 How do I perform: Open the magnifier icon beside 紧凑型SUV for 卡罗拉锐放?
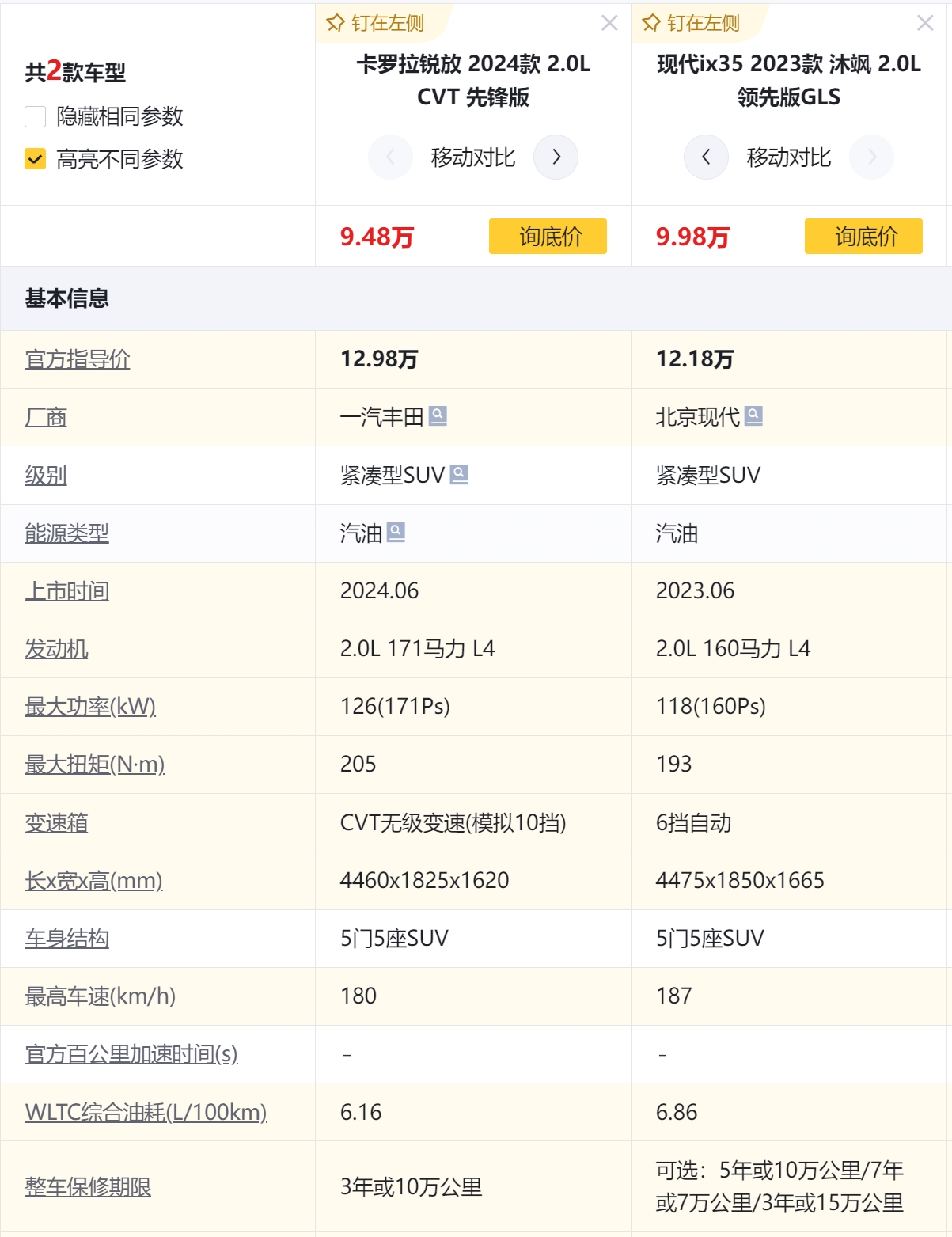coord(459,474)
